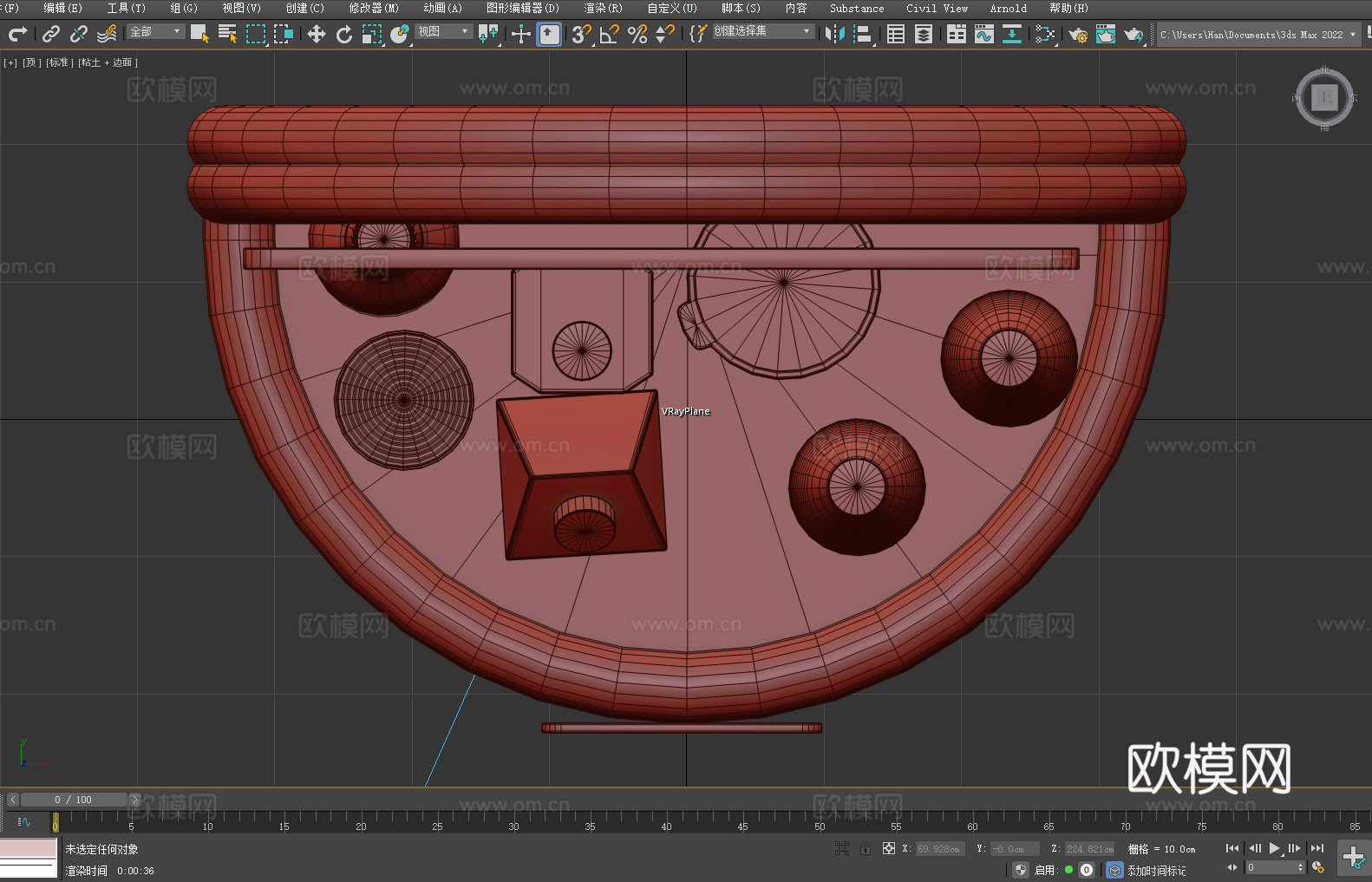Open the 工具(T) menu
Screen dimensions: 1372x882
[126, 8]
